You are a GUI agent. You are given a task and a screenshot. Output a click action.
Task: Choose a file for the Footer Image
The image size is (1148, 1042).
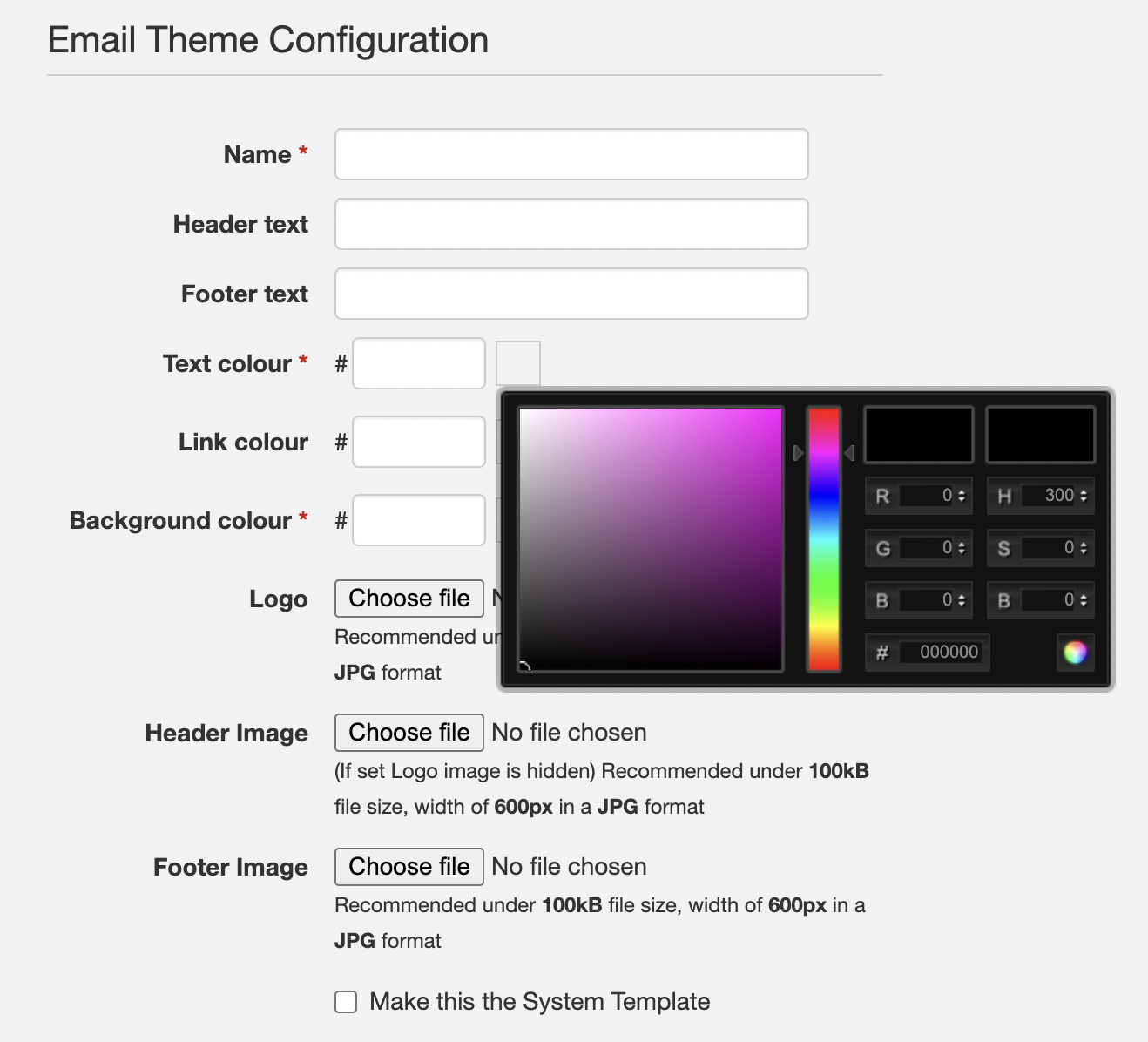(409, 867)
